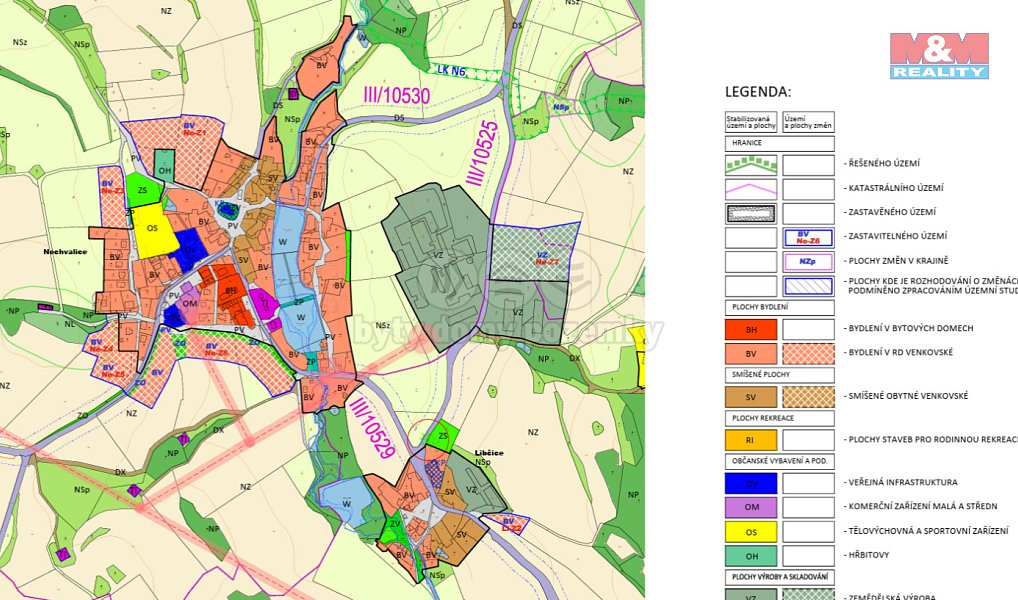Select the green OH legend swatch

point(751,556)
